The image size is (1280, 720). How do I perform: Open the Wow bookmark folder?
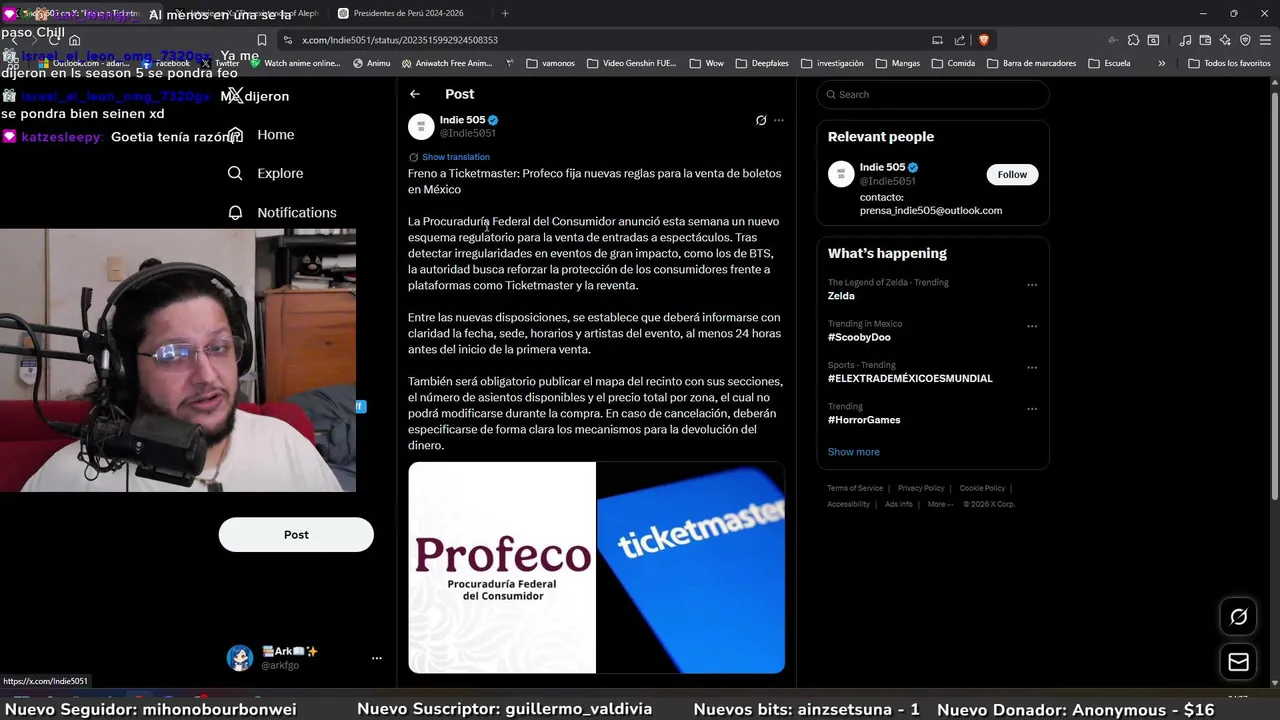706,63
